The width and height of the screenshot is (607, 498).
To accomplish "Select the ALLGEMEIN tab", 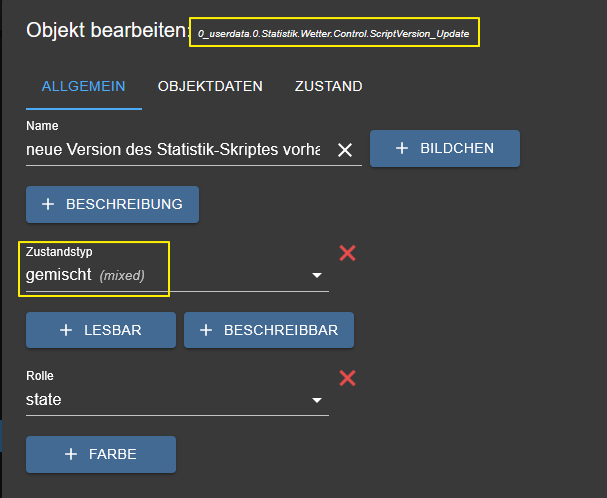I will (83, 87).
